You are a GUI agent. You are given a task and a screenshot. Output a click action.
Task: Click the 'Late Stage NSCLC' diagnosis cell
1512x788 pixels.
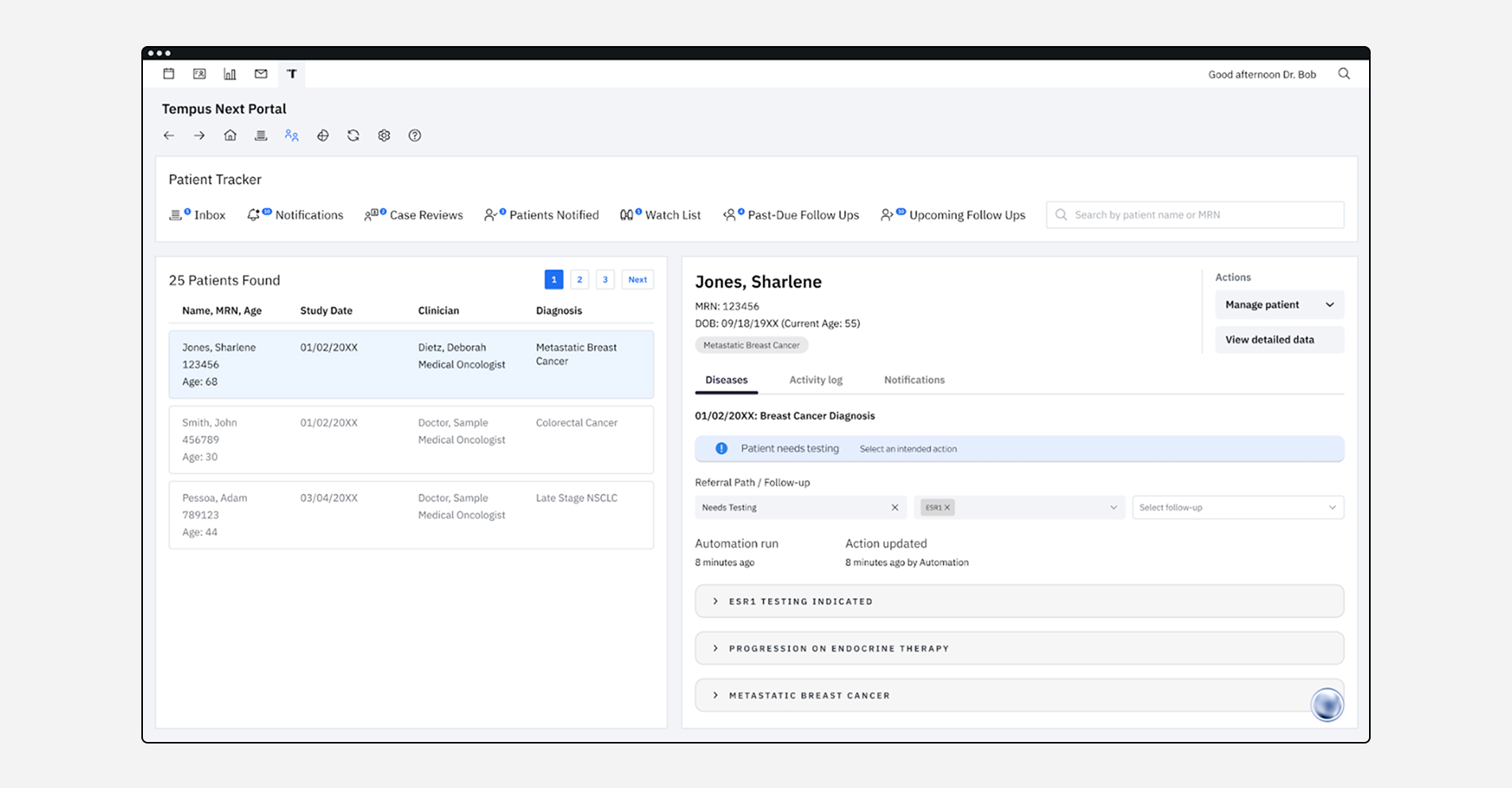pos(577,498)
